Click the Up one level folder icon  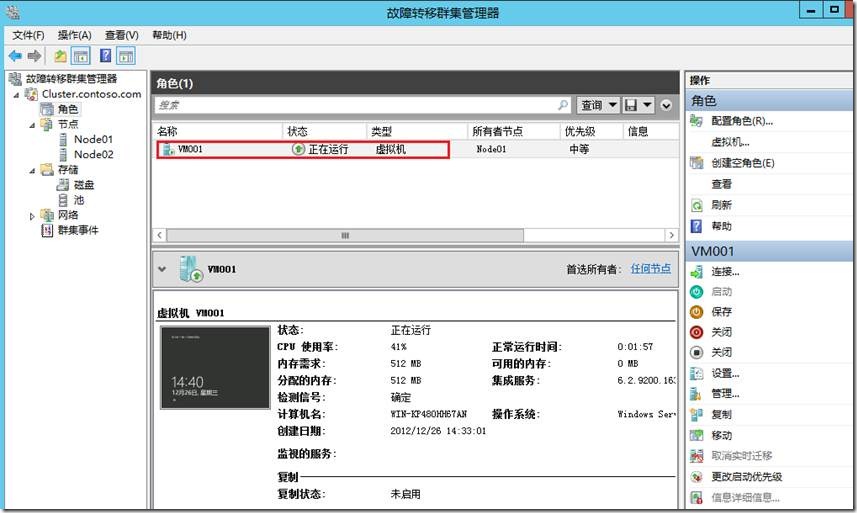(x=60, y=56)
